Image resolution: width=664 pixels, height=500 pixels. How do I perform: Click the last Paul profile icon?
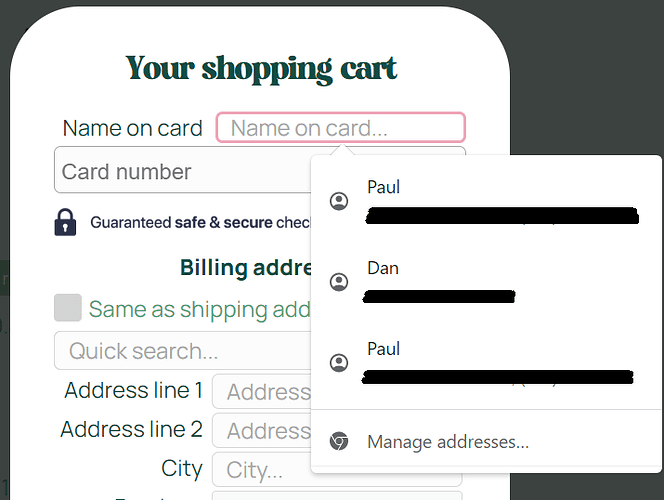coord(339,364)
